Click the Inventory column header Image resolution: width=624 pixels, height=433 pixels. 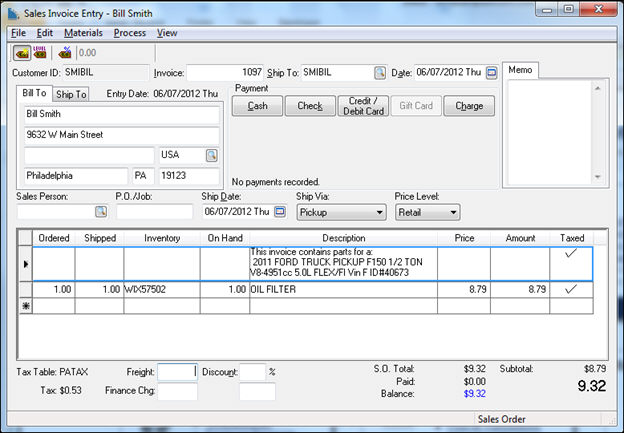point(162,238)
